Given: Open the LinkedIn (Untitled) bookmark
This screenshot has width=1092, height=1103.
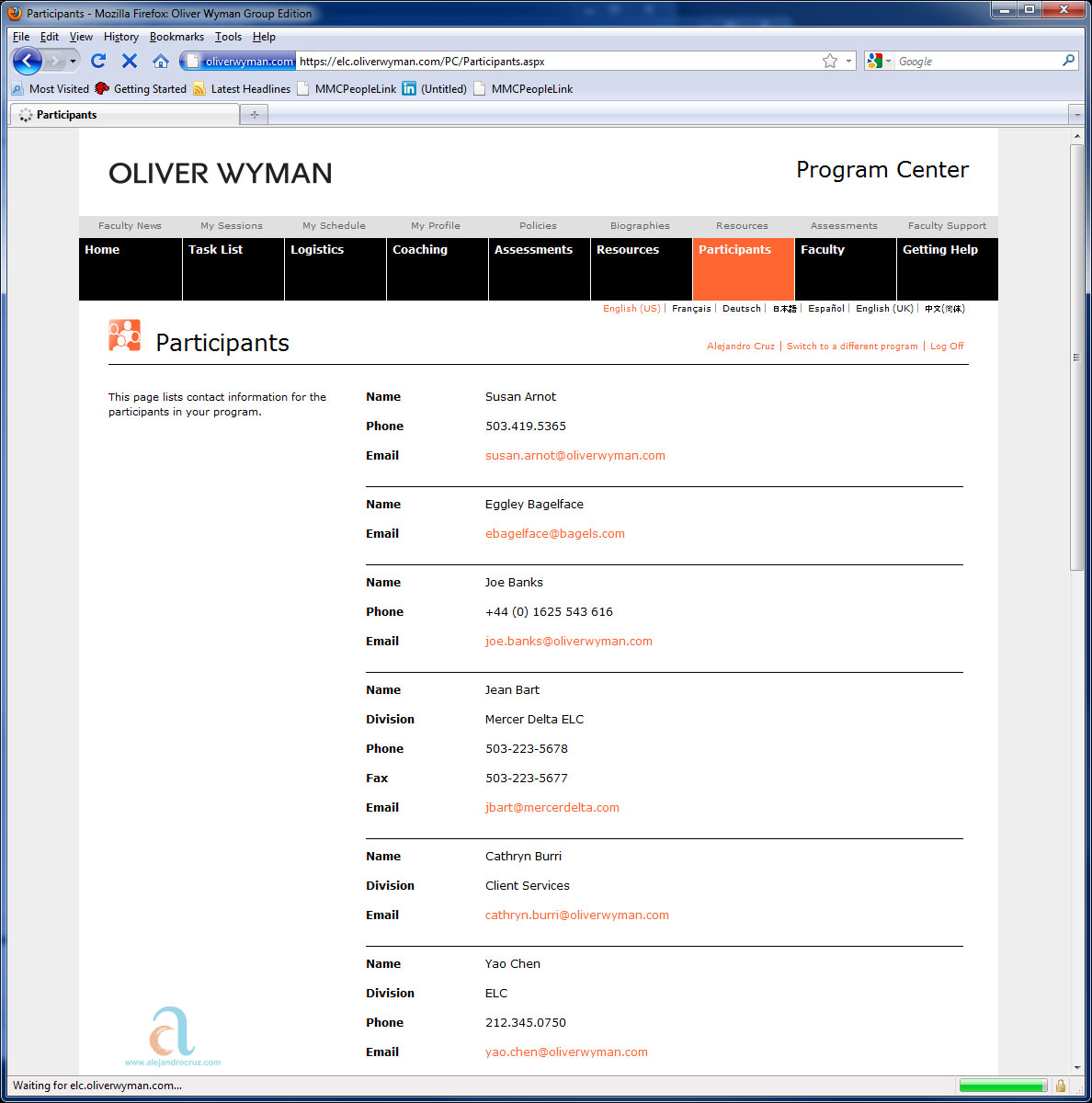Looking at the screenshot, I should coord(435,89).
